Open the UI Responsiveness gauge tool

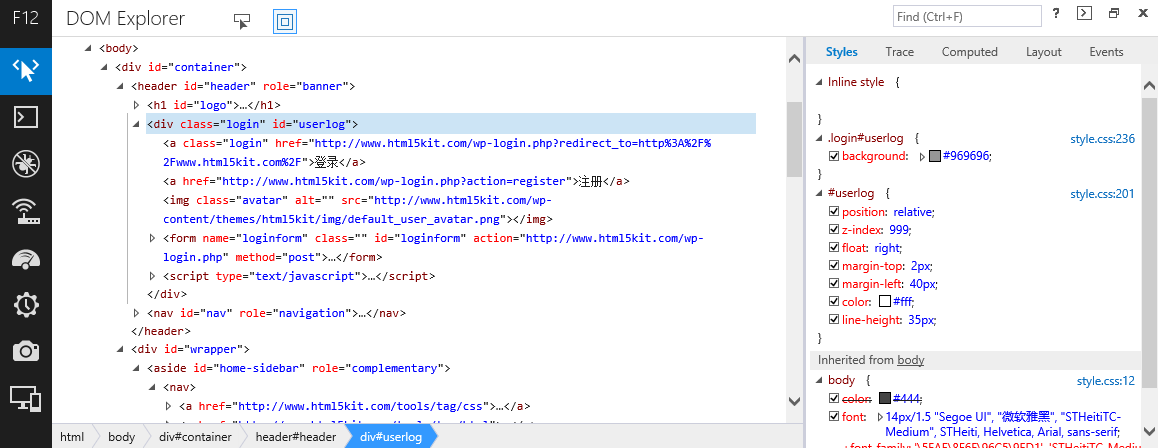pyautogui.click(x=26, y=258)
